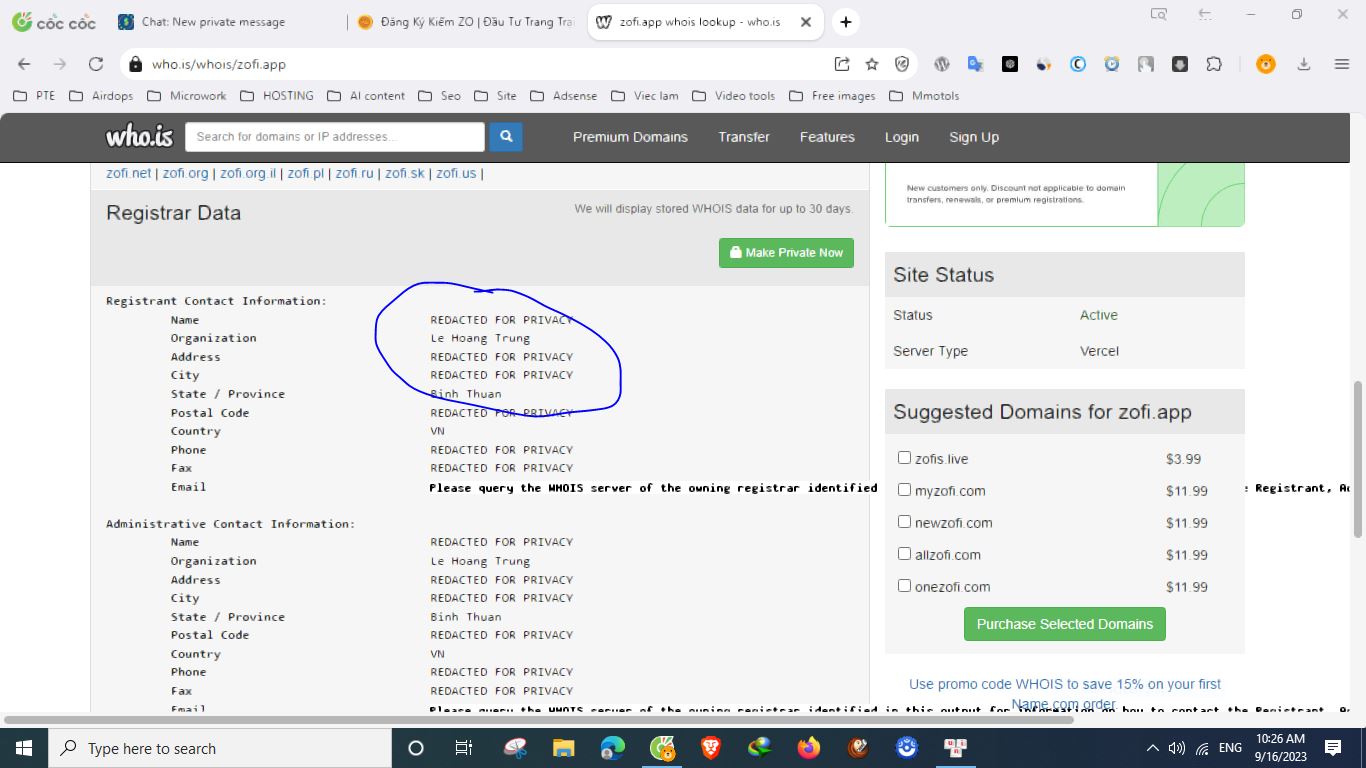Open the Transfer menu item
This screenshot has height=768, width=1366.
pyautogui.click(x=744, y=137)
